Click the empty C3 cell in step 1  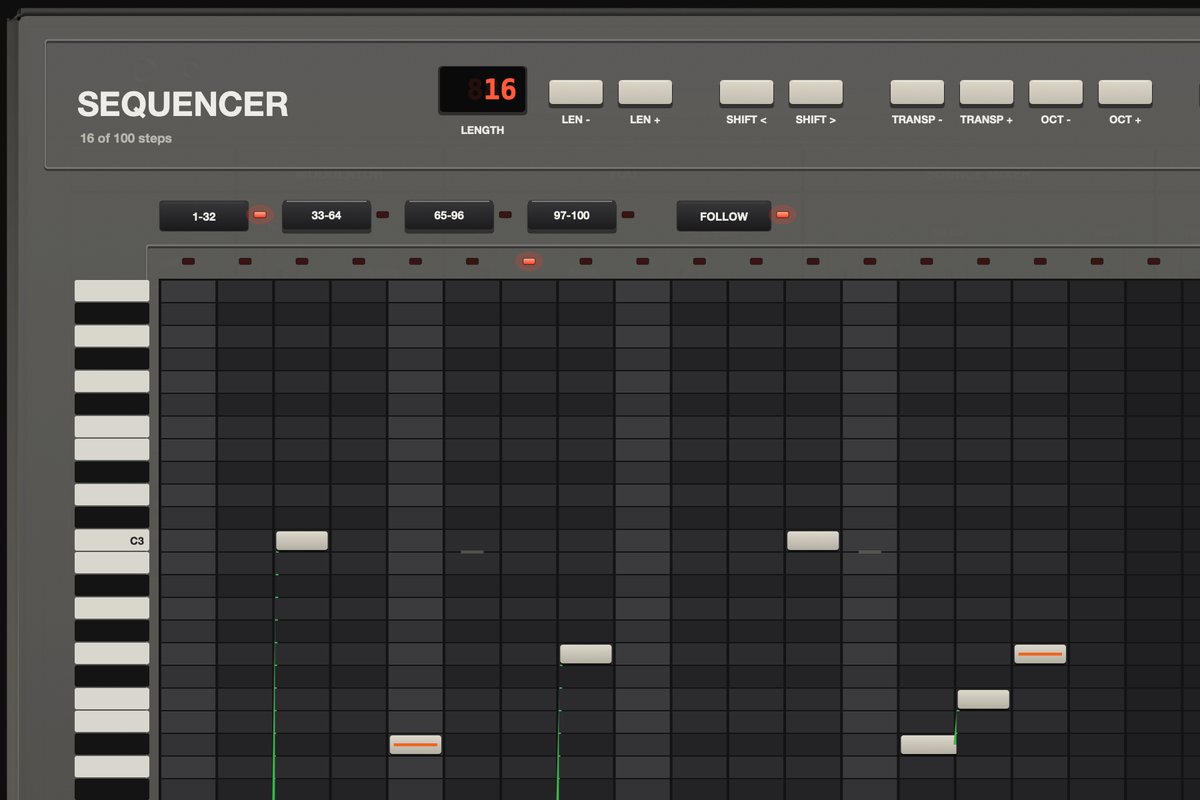pyautogui.click(x=188, y=541)
